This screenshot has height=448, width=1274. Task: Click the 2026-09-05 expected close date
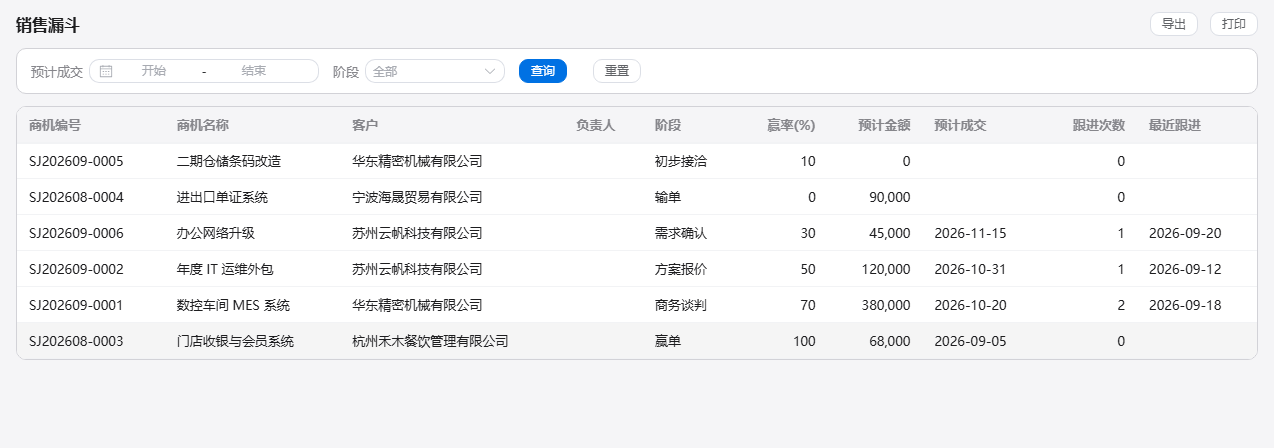970,341
